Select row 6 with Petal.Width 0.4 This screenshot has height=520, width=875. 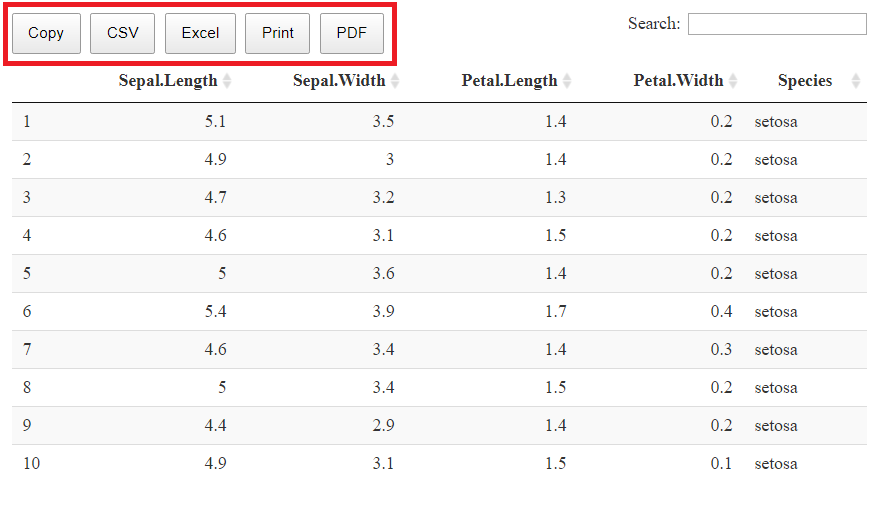pos(439,311)
